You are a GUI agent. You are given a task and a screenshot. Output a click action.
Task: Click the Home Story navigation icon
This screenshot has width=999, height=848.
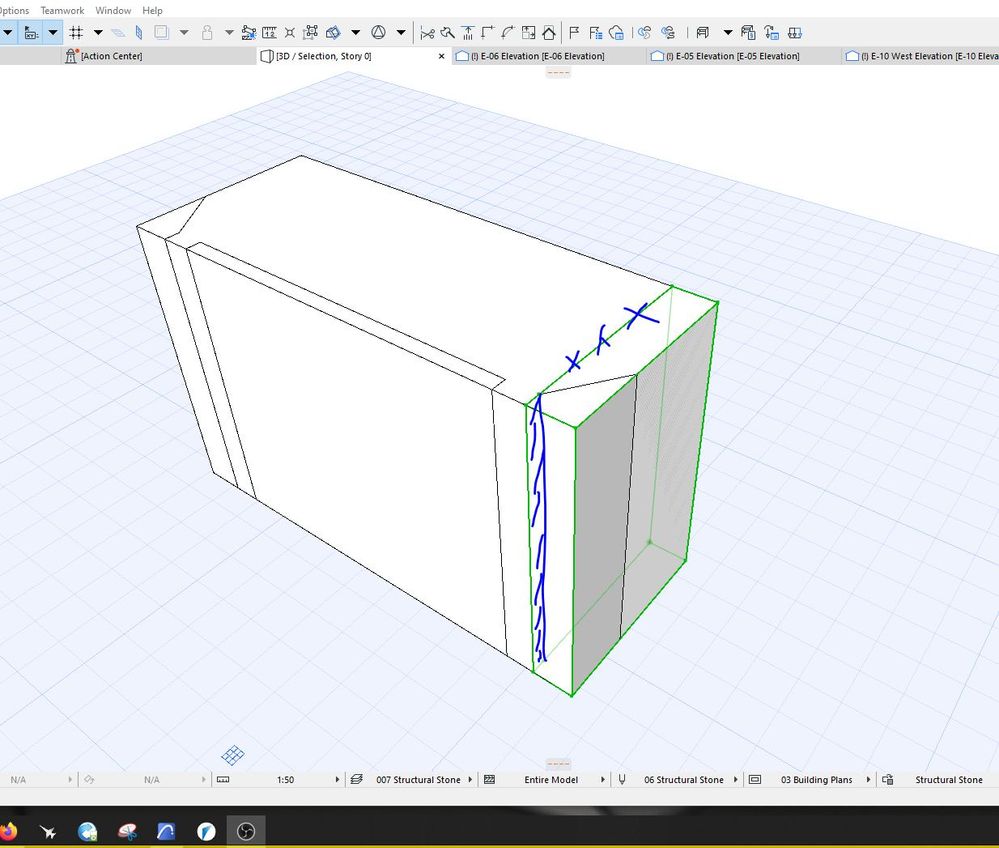click(x=548, y=32)
